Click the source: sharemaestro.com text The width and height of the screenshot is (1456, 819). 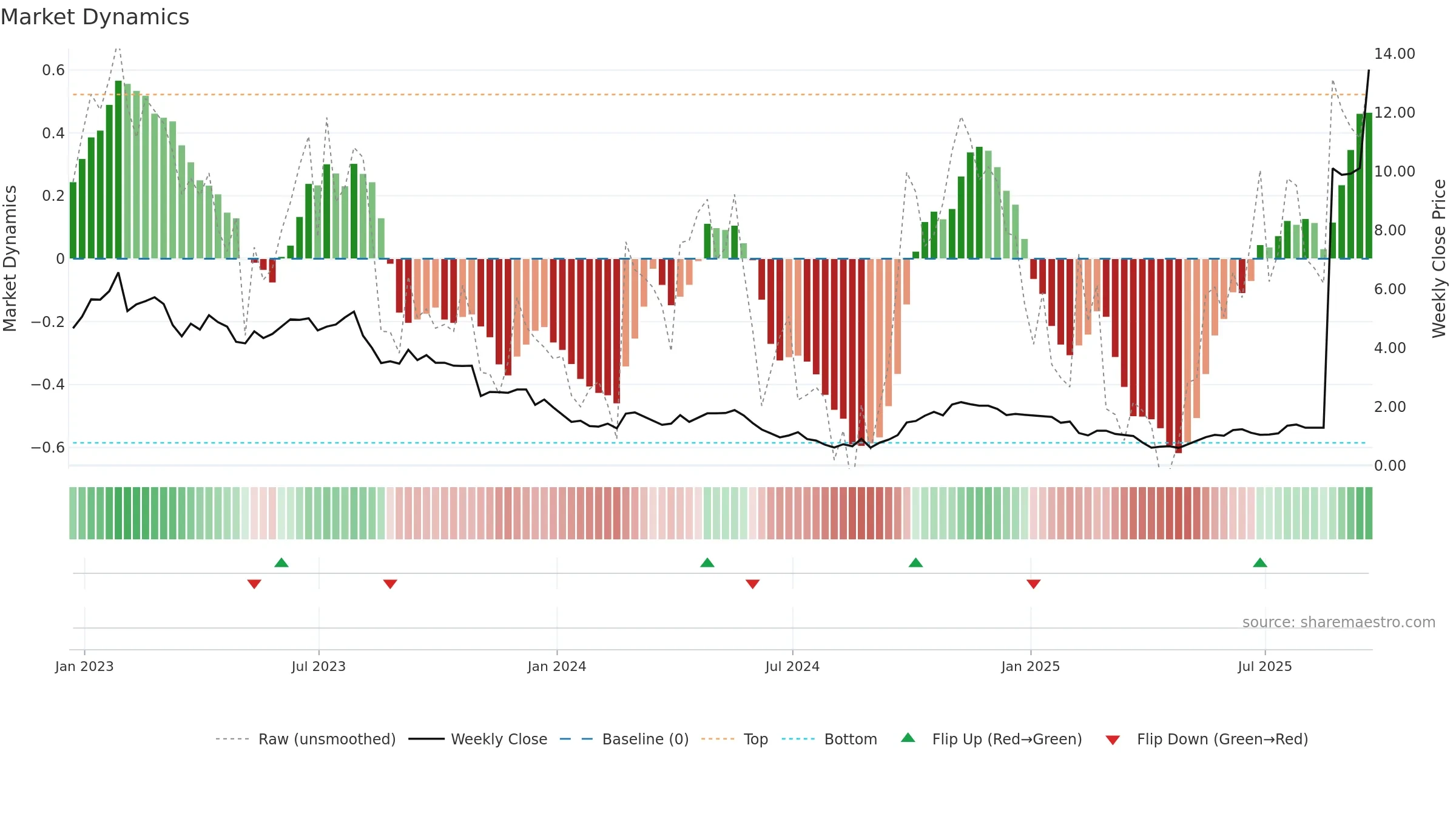coord(1339,622)
